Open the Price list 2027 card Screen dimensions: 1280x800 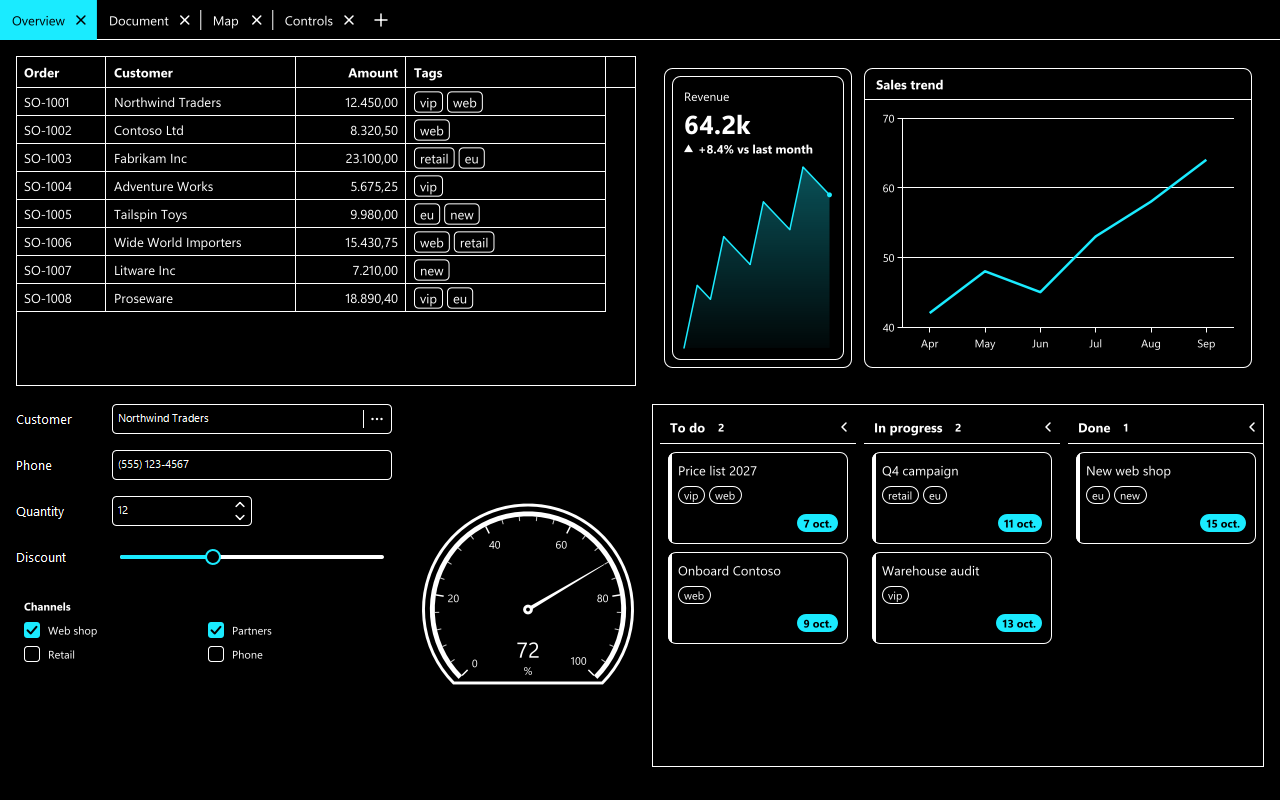click(758, 498)
